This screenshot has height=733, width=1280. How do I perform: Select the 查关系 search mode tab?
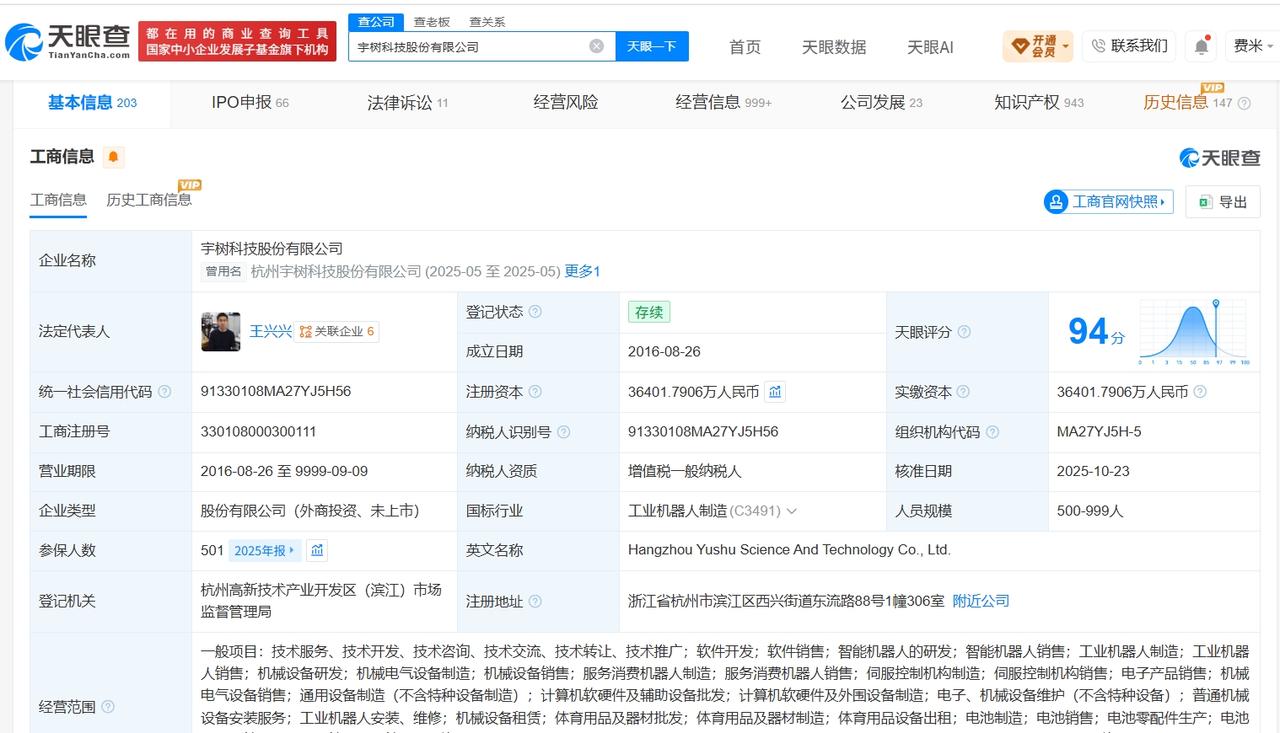tap(487, 22)
